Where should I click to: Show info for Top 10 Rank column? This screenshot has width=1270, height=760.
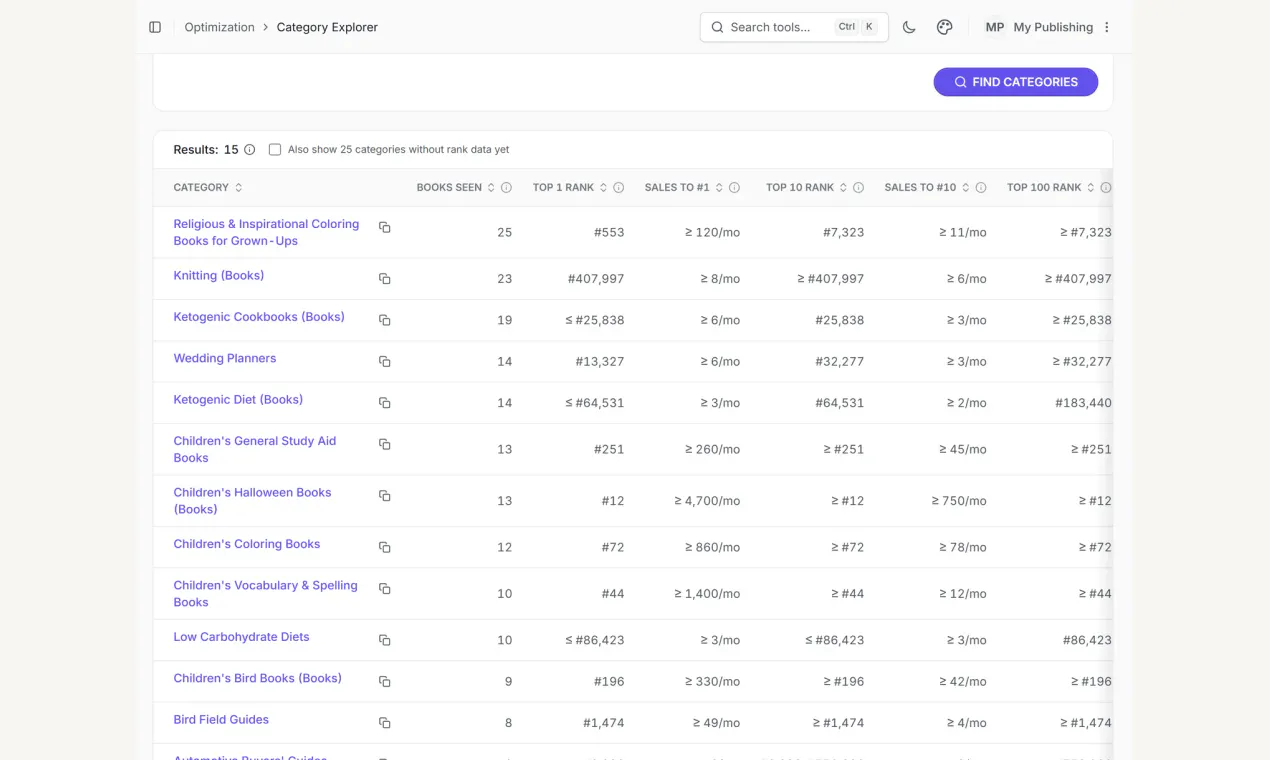click(x=858, y=188)
